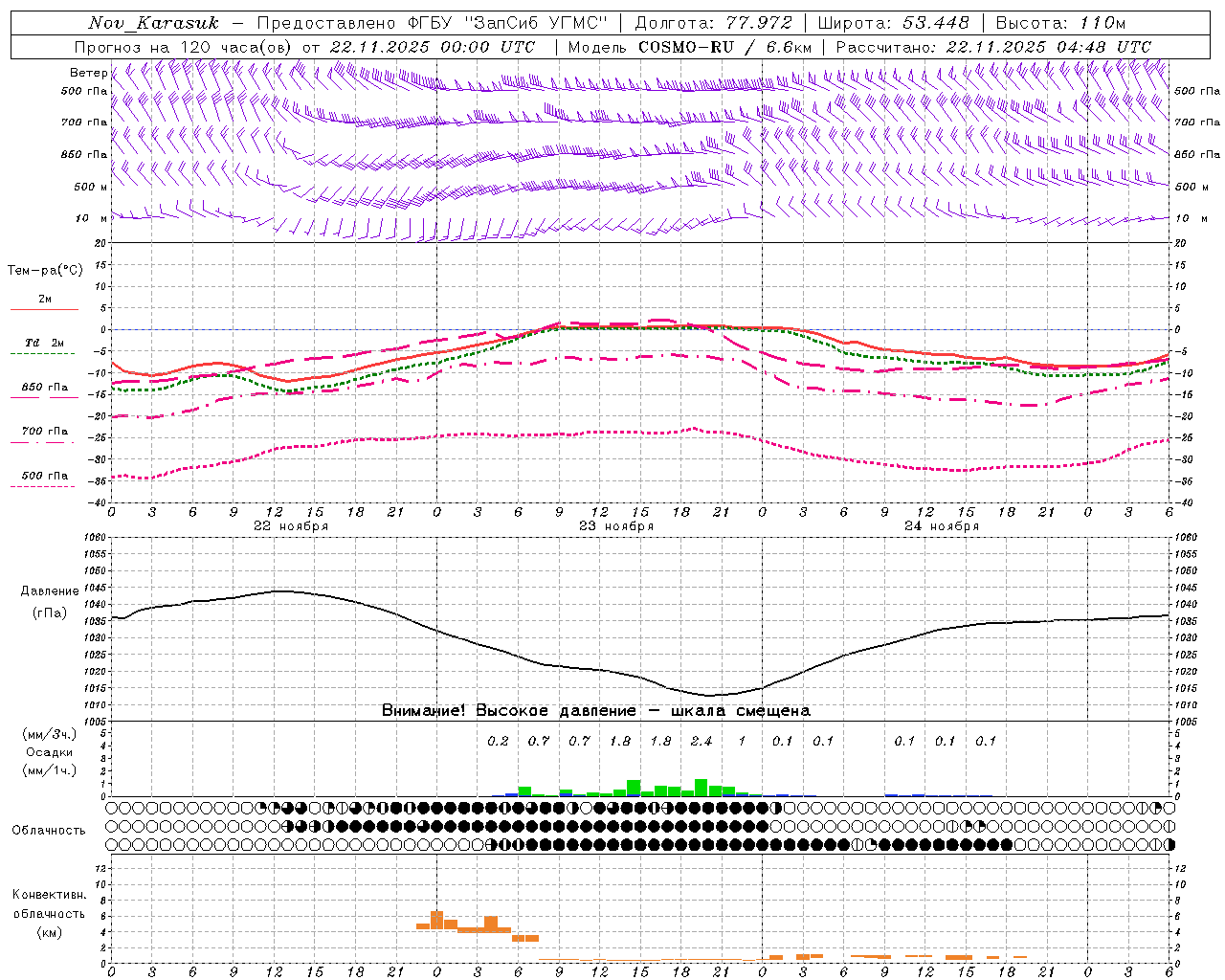Click the lowest point of pressure curve

709,695
